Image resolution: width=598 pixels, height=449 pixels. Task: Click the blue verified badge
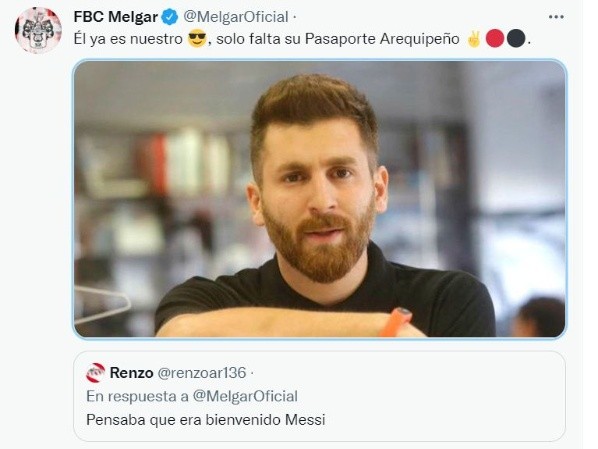[x=170, y=17]
